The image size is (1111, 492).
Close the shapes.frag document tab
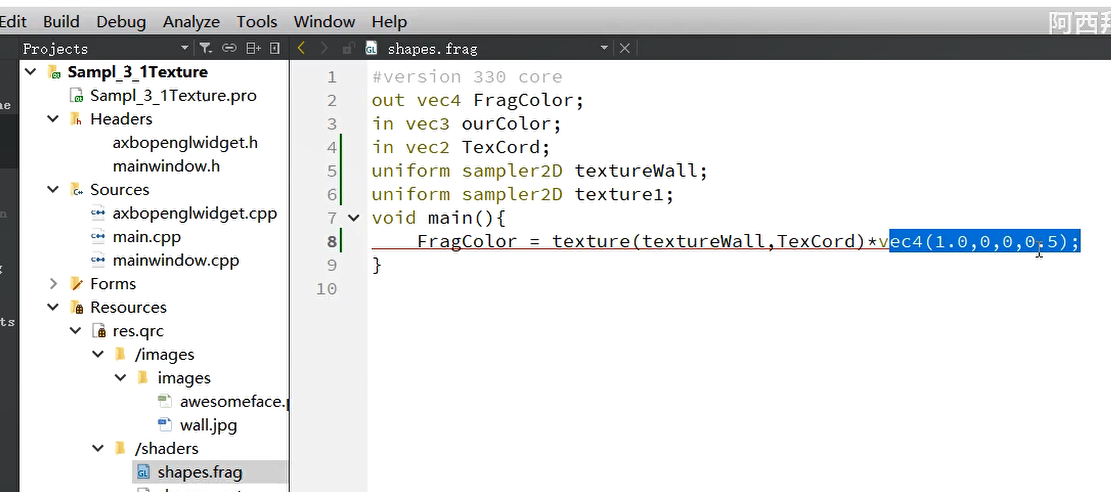click(624, 48)
